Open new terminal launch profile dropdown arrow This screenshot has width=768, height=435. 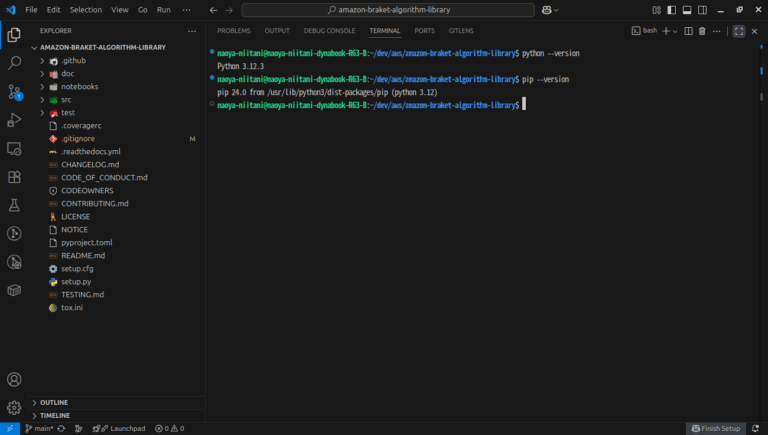coord(675,31)
